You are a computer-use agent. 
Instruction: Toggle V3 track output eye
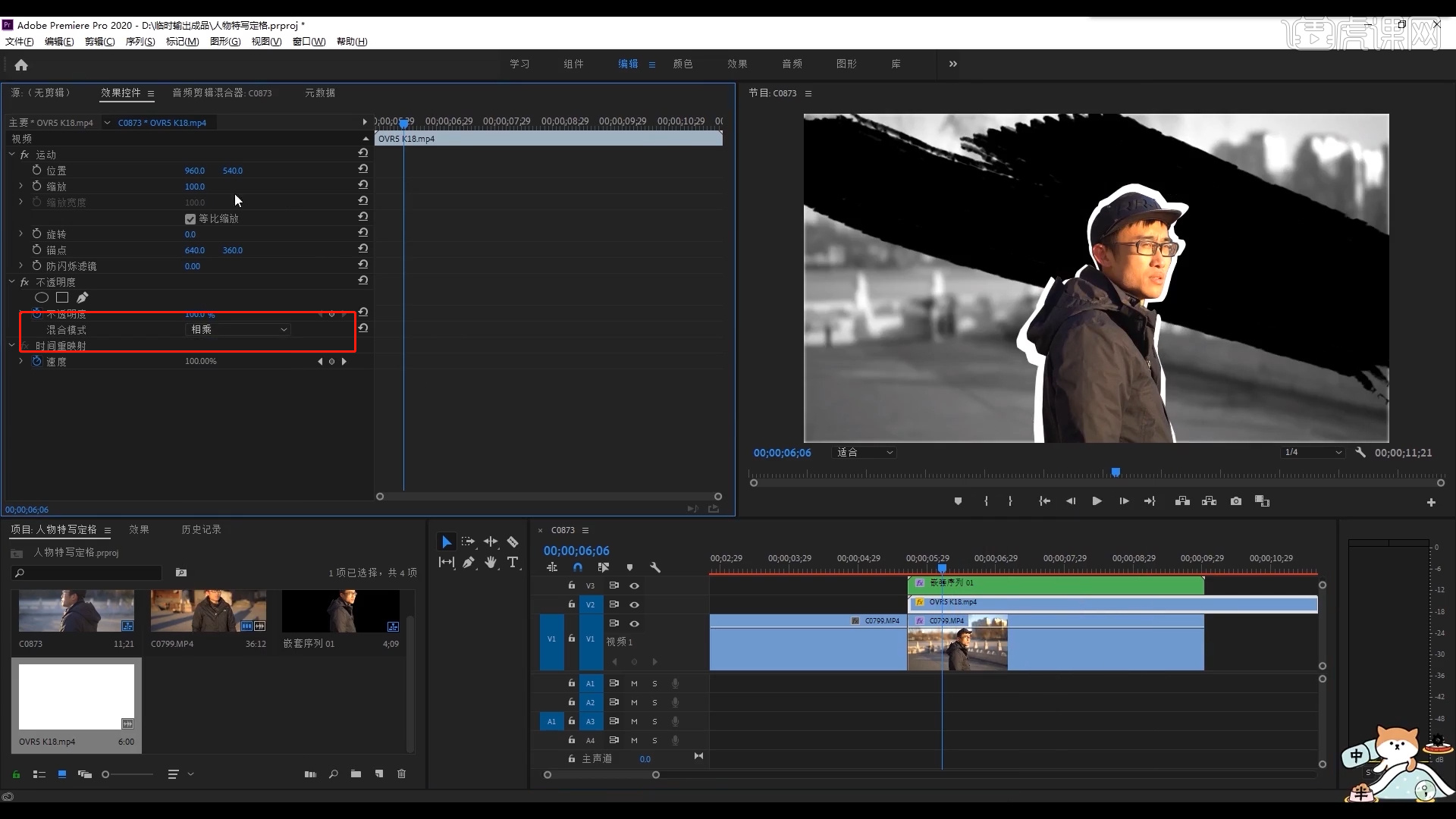(x=635, y=585)
